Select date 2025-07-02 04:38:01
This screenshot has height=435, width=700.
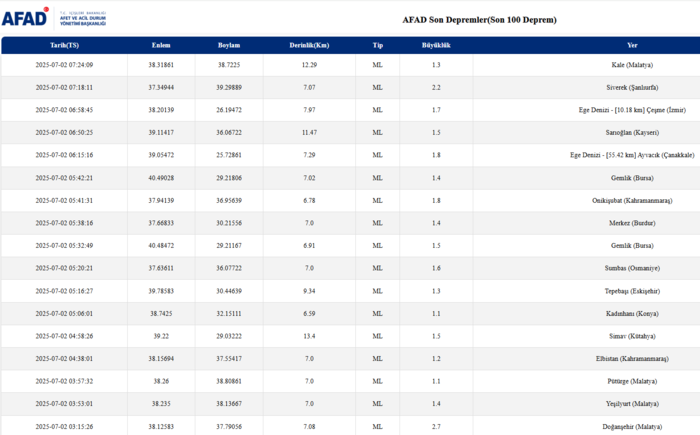pyautogui.click(x=64, y=359)
